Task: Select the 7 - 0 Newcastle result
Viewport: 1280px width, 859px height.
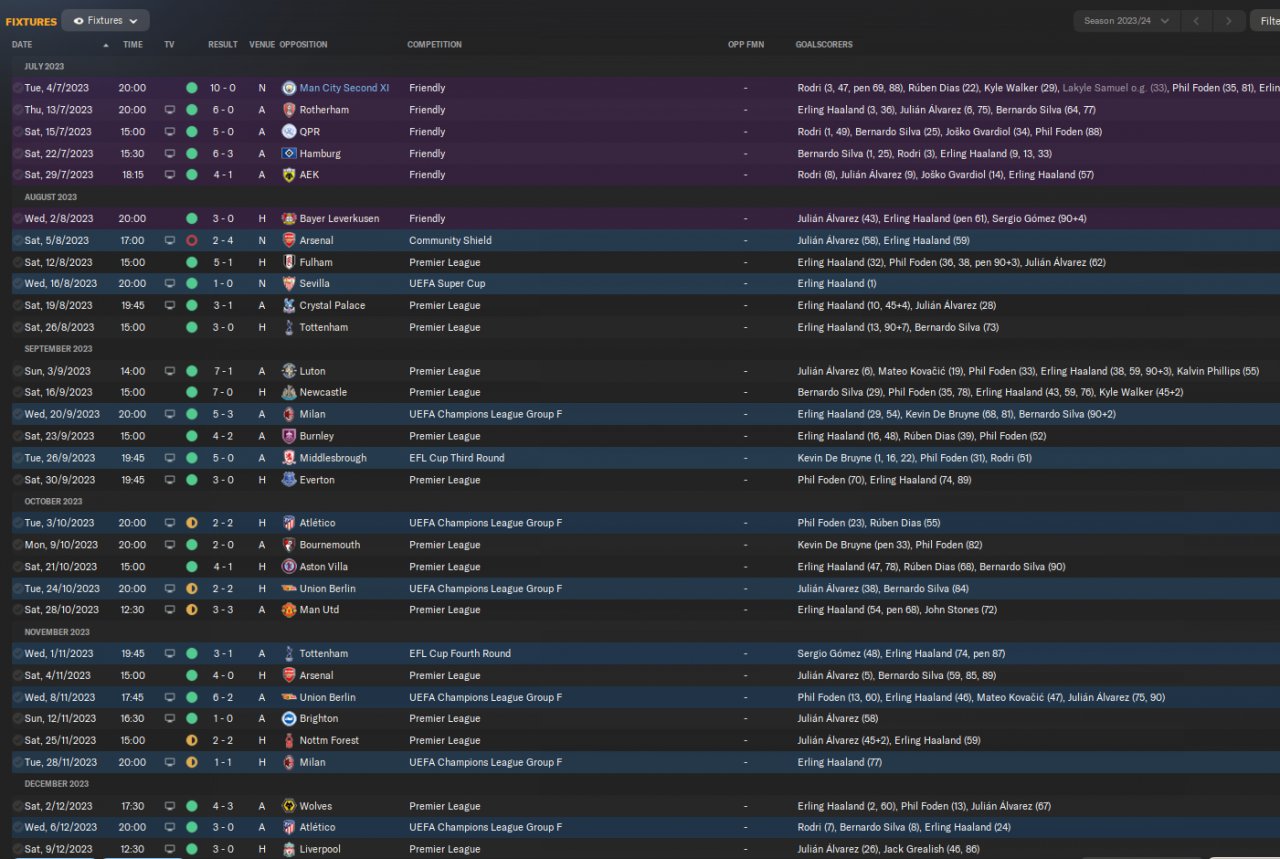Action: click(222, 393)
